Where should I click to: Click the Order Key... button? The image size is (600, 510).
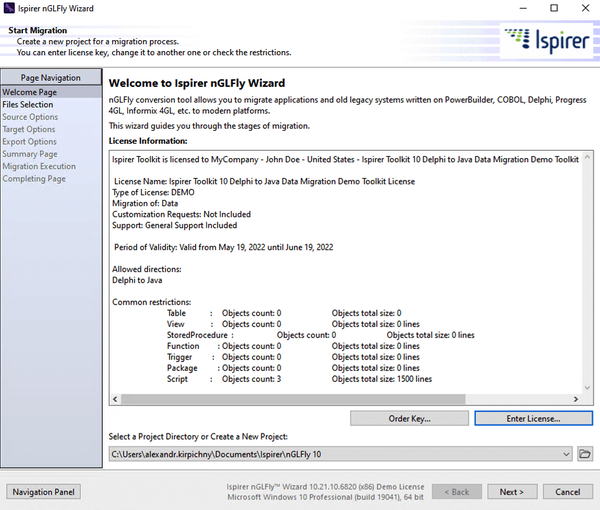tap(409, 419)
